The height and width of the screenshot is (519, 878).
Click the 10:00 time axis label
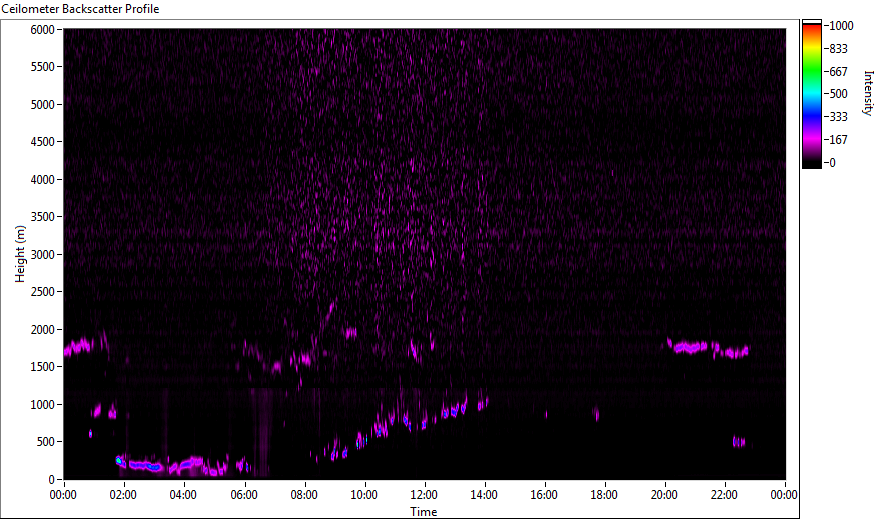pos(364,495)
